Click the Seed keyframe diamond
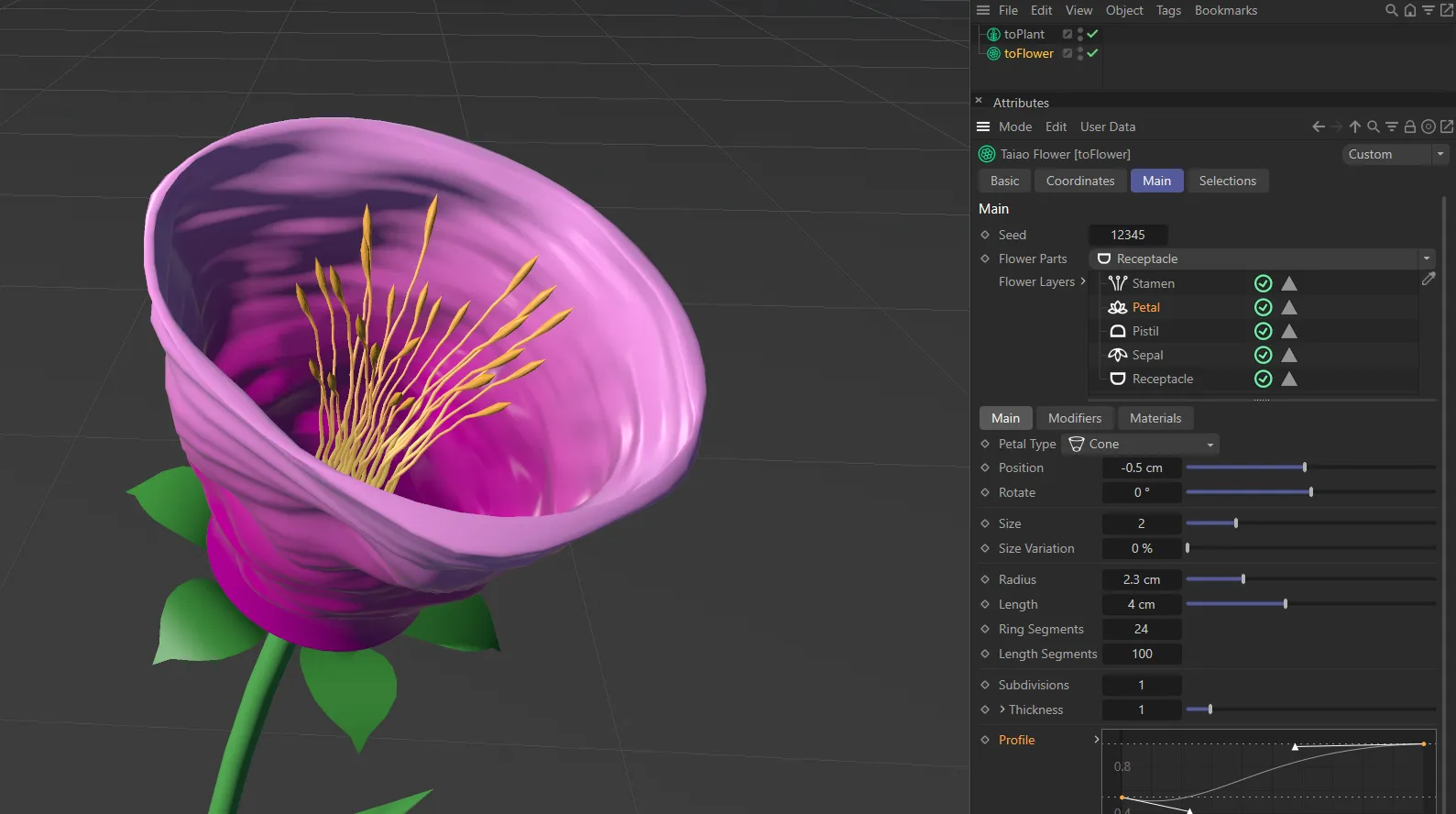 pos(985,235)
